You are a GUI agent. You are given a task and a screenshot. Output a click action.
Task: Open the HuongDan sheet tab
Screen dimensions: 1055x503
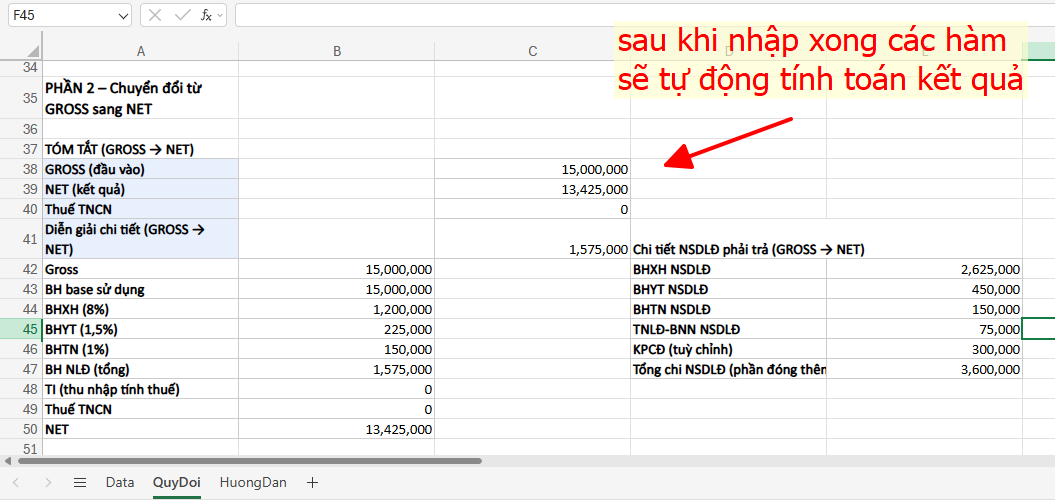(253, 483)
